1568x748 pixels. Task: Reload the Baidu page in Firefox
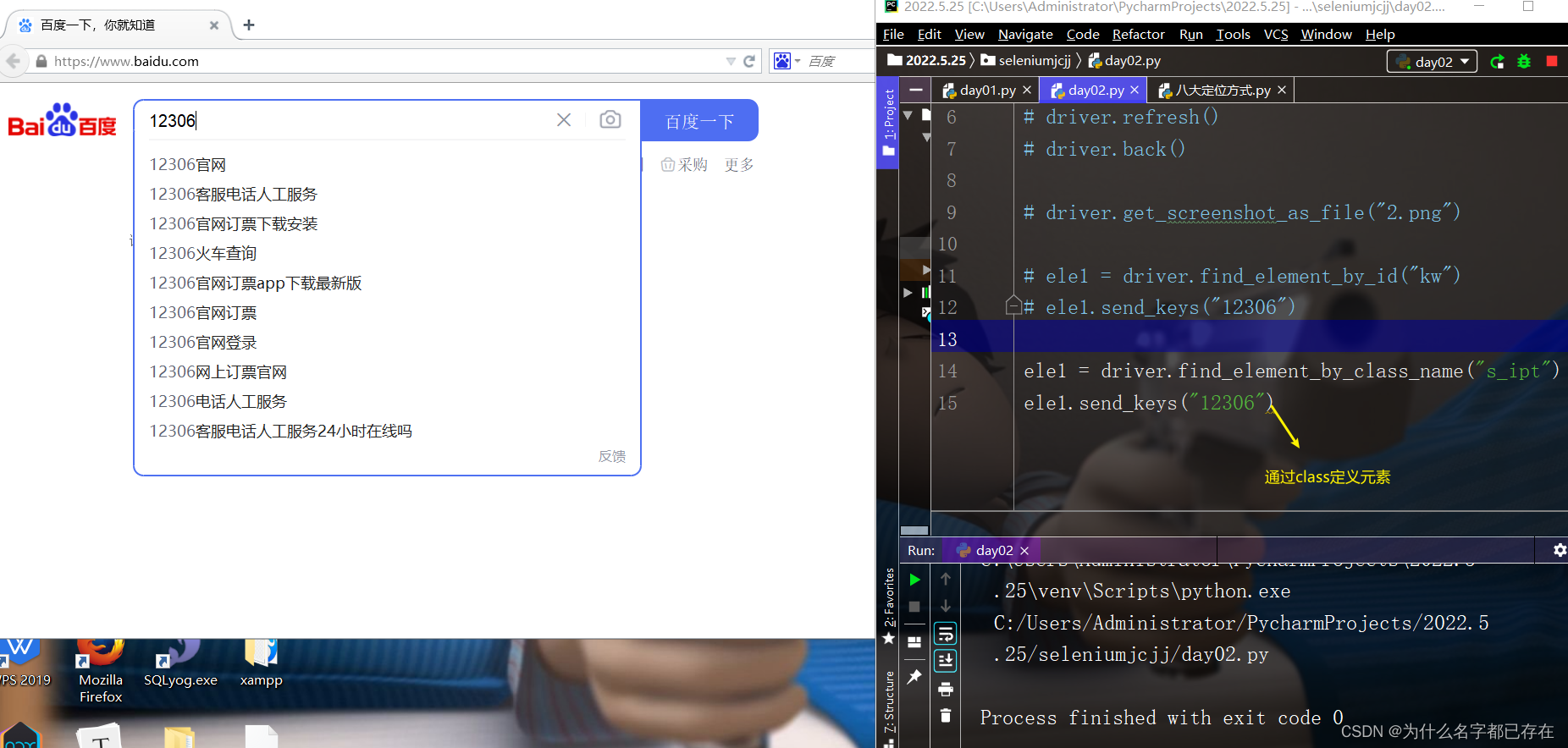click(749, 61)
